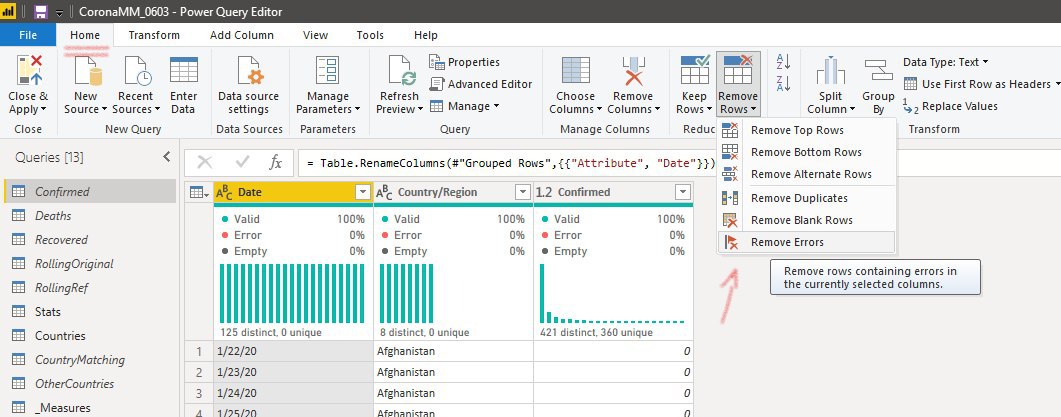Click the Home ribbon tab
This screenshot has width=1061, height=417.
coord(85,35)
